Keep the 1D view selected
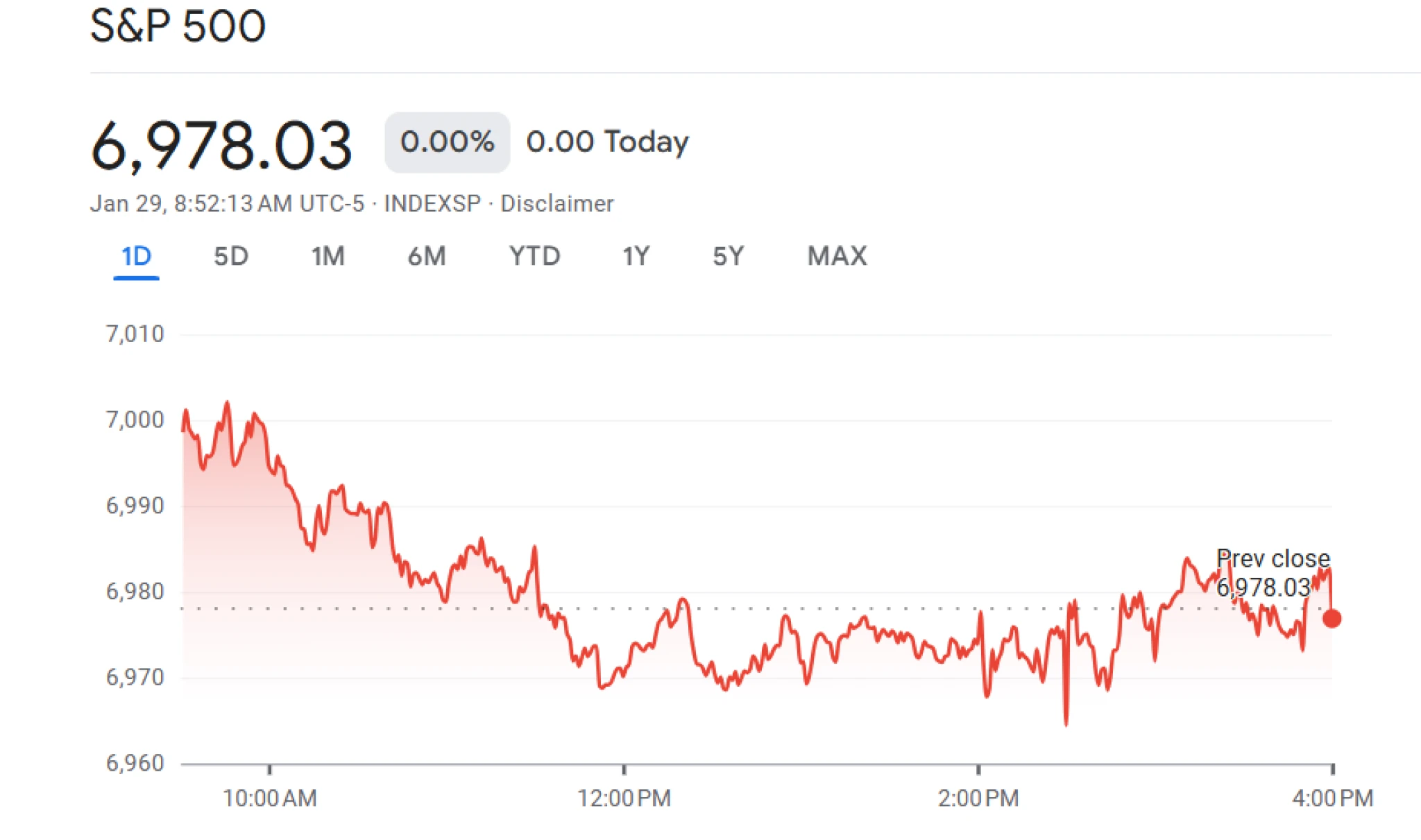 click(136, 256)
